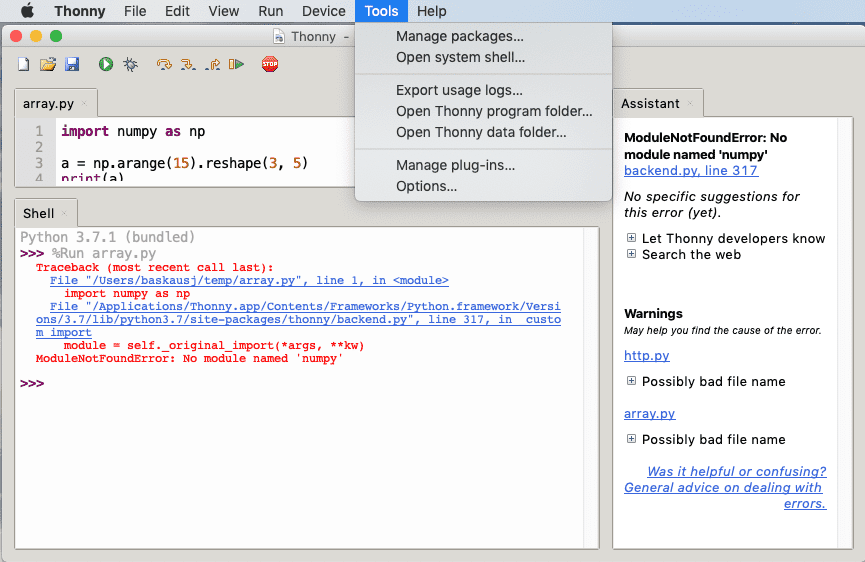Click ModuleNotFoundError line in Shell output
865x562 pixels.
click(189, 358)
